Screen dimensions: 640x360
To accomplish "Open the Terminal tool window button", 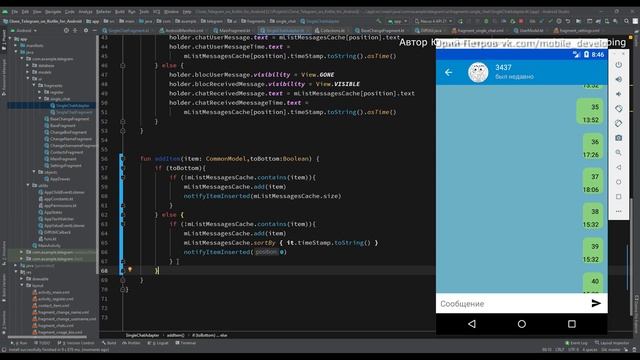I will tap(186, 343).
